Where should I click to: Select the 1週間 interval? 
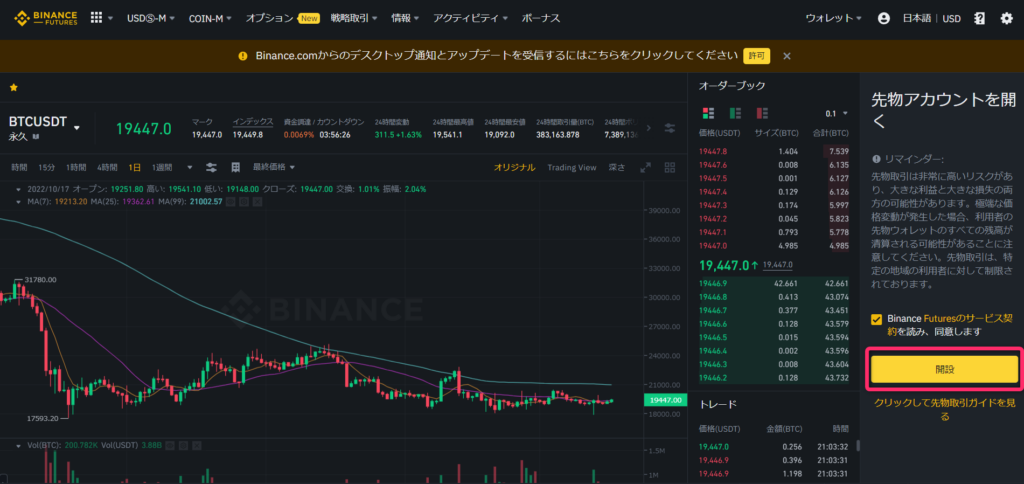163,167
